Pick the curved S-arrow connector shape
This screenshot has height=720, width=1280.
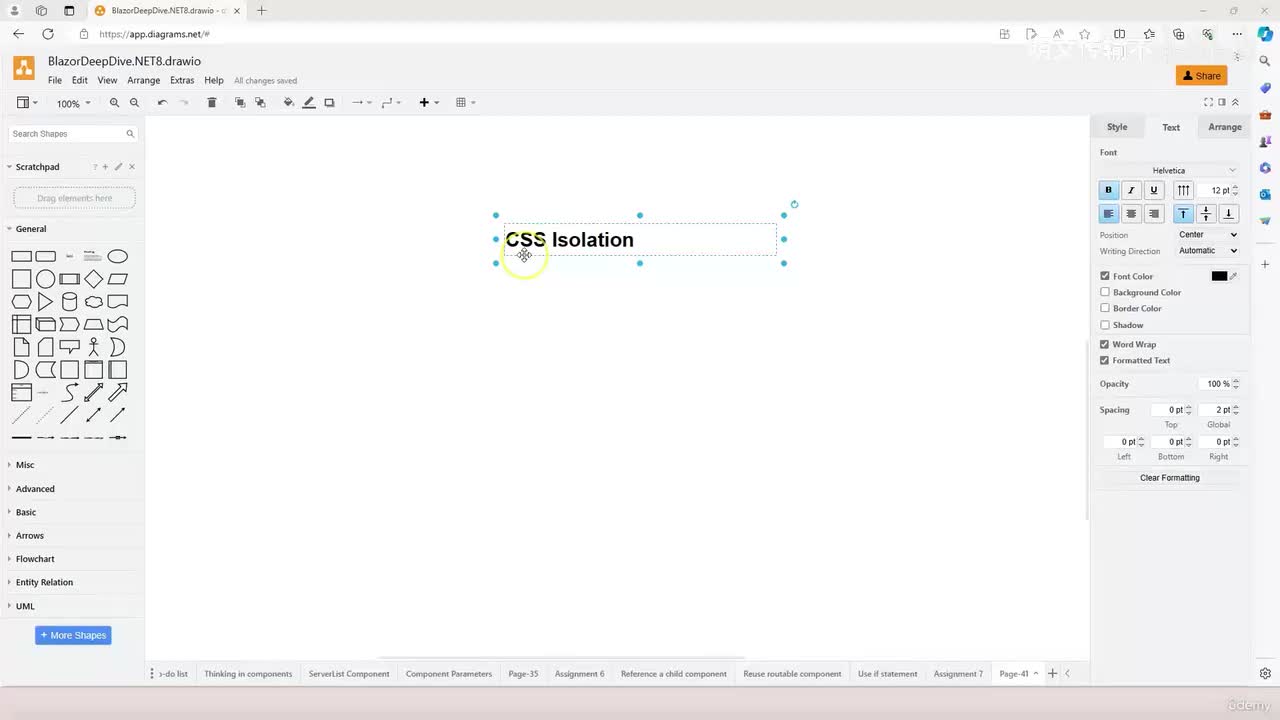click(x=69, y=392)
